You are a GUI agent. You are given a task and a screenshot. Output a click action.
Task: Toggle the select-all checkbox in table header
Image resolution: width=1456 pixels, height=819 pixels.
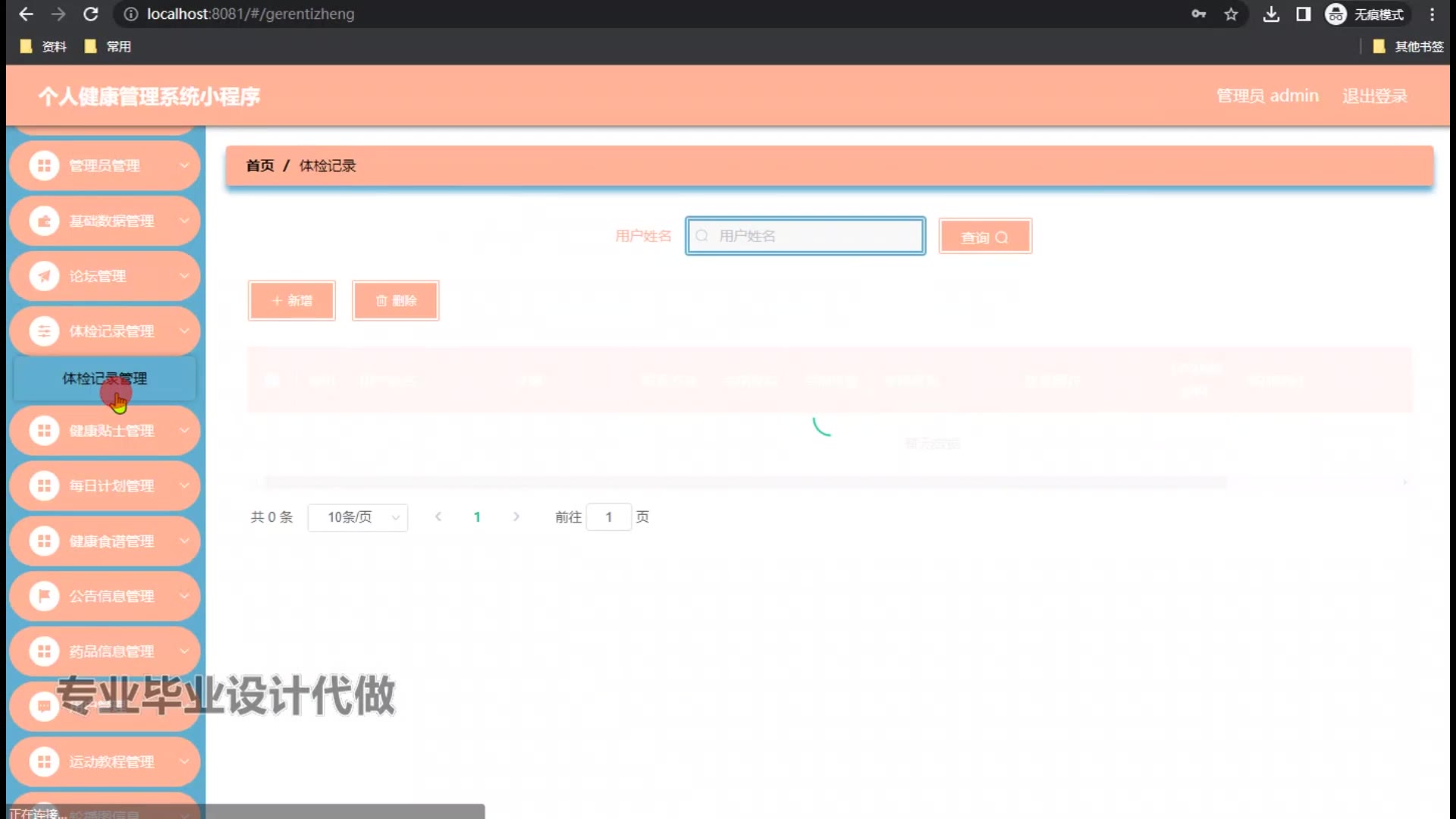pyautogui.click(x=271, y=381)
